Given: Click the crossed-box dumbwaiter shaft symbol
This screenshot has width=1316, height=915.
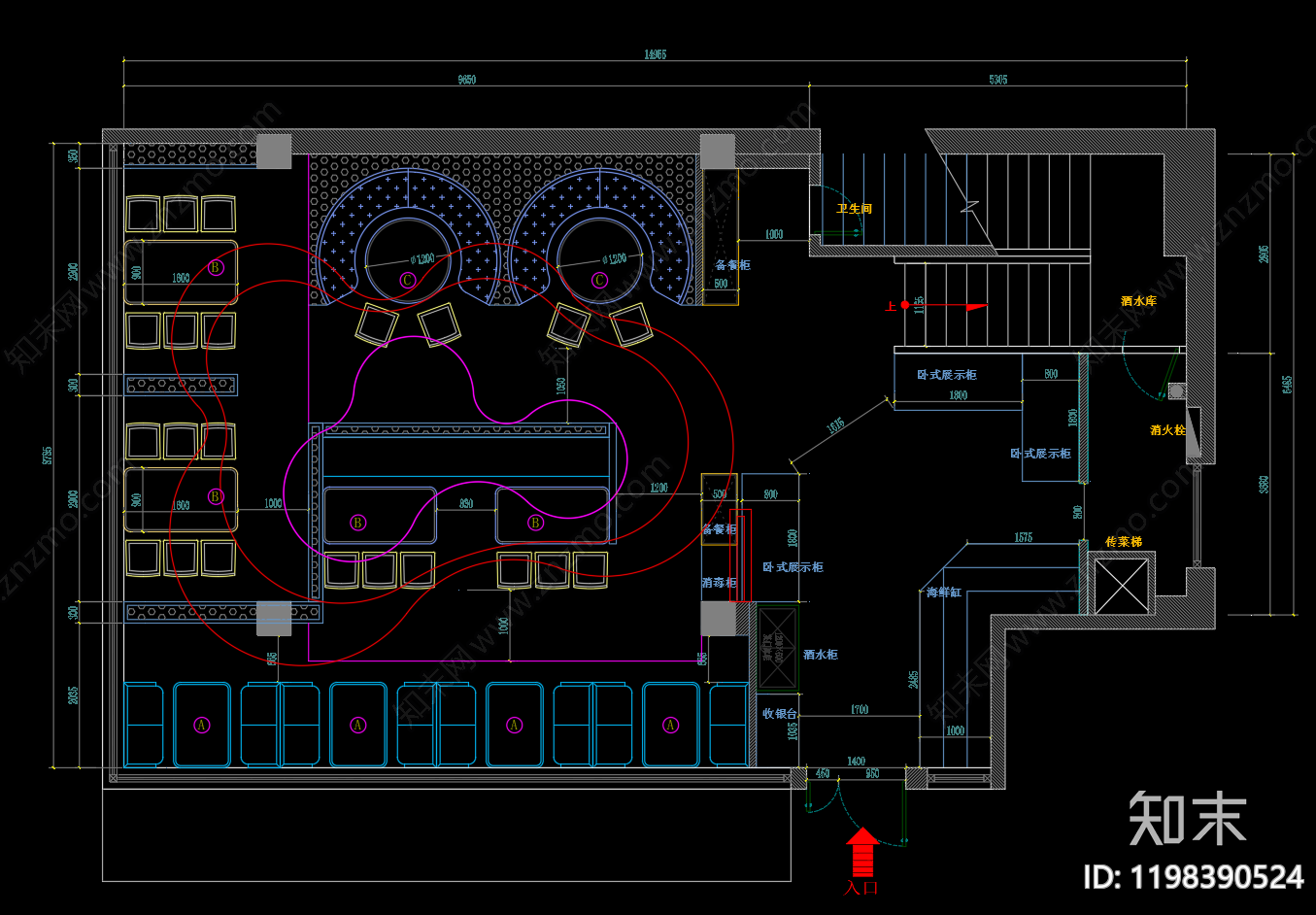Looking at the screenshot, I should (1122, 586).
